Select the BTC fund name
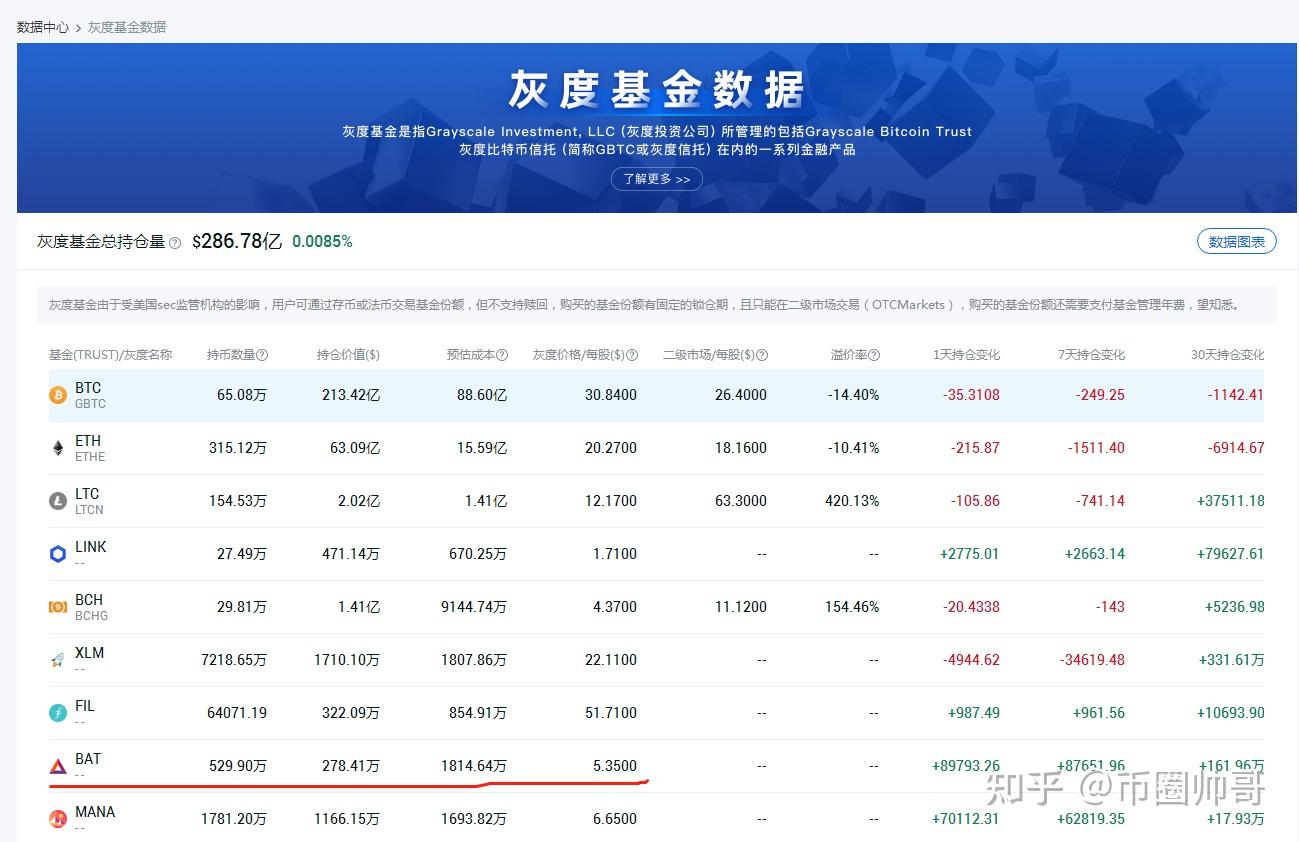This screenshot has height=842, width=1299. point(88,388)
